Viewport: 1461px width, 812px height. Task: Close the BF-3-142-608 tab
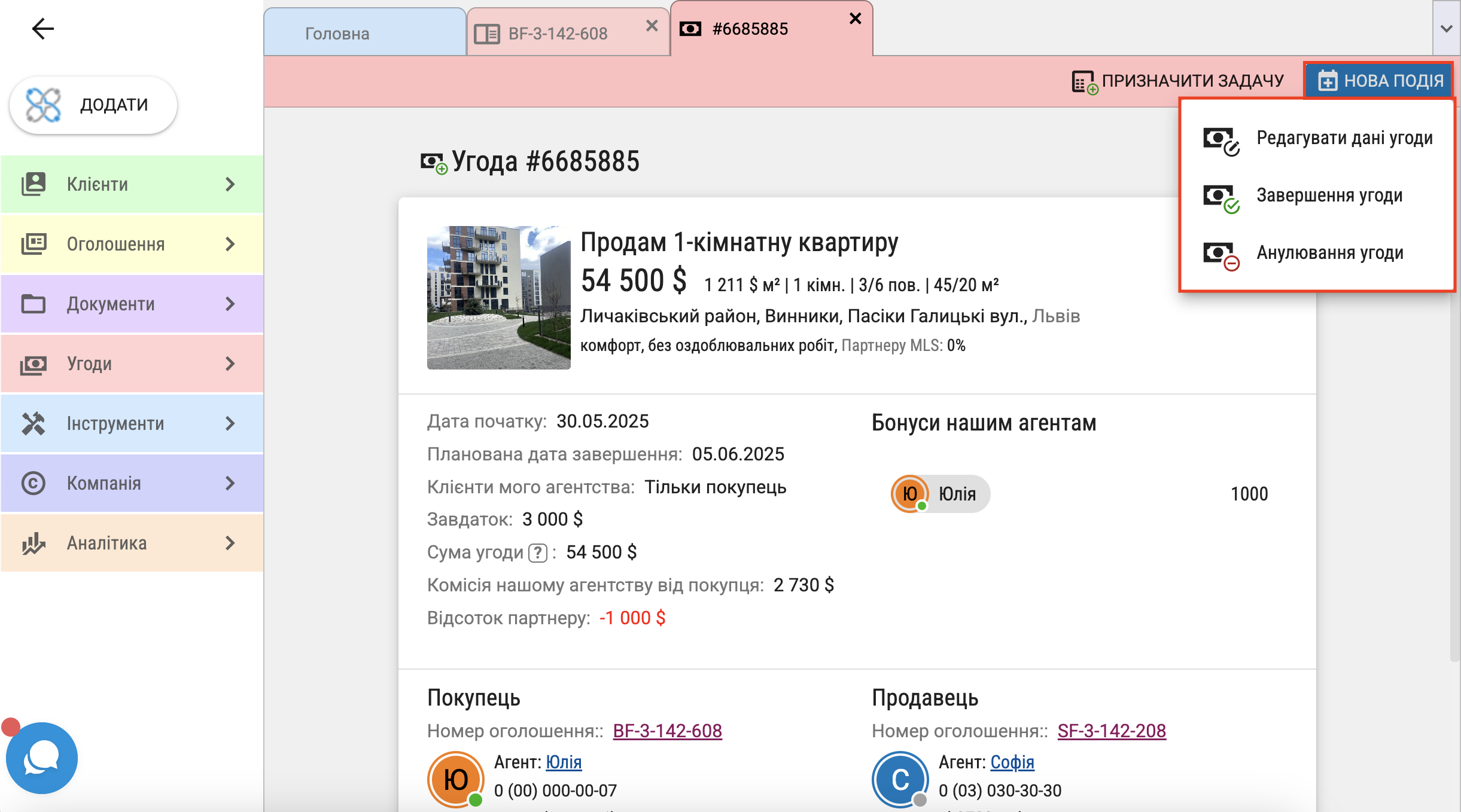coord(652,26)
